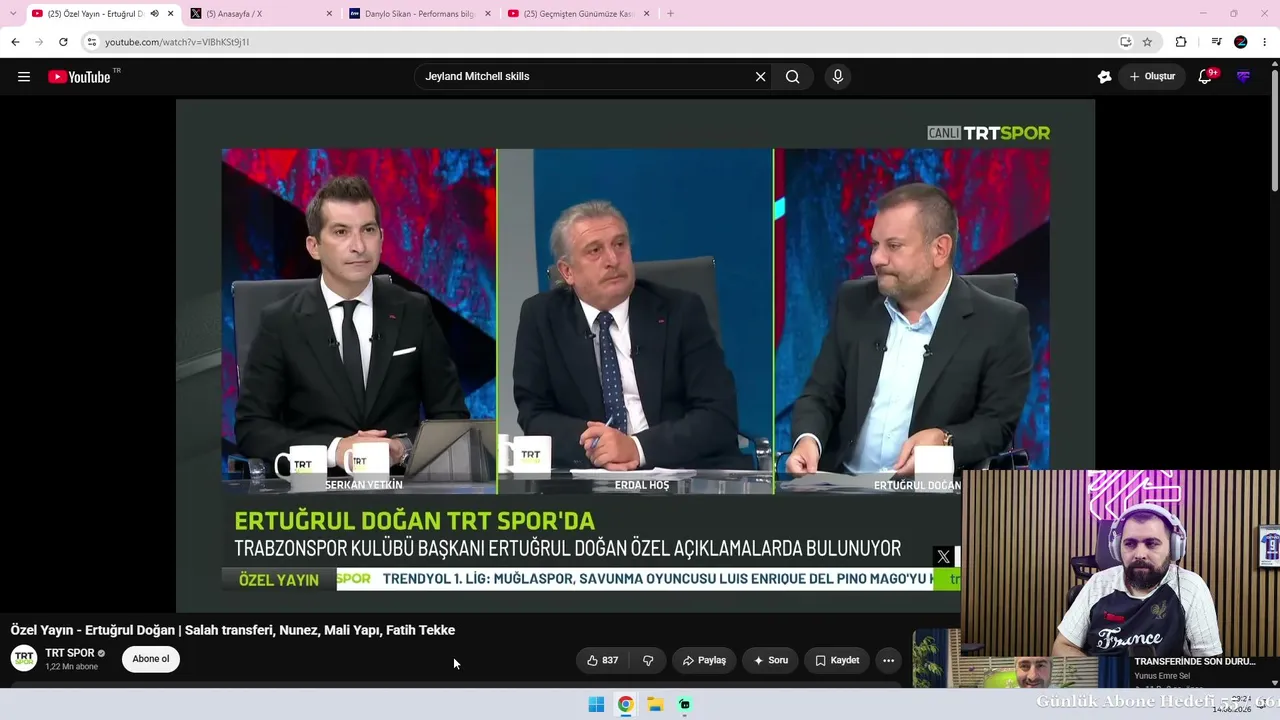The height and width of the screenshot is (720, 1280).
Task: Open Chrome from the taskbar
Action: 625,704
